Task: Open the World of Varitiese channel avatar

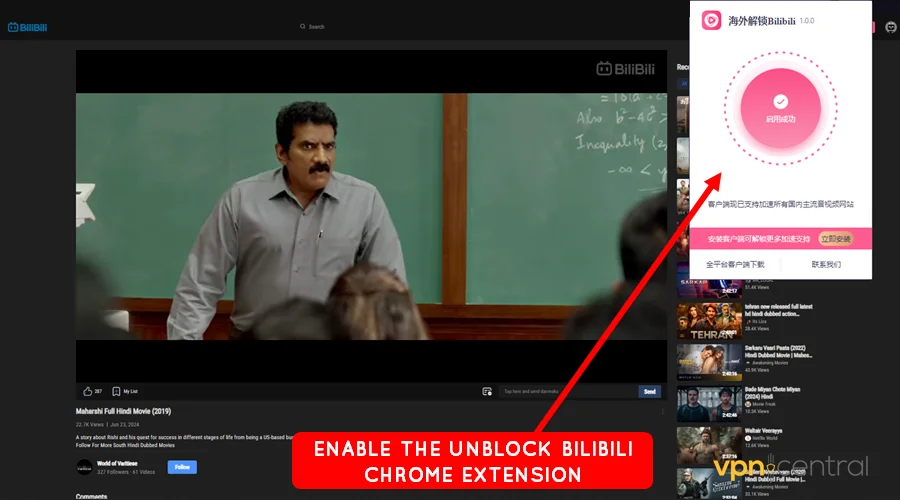Action: 84,467
